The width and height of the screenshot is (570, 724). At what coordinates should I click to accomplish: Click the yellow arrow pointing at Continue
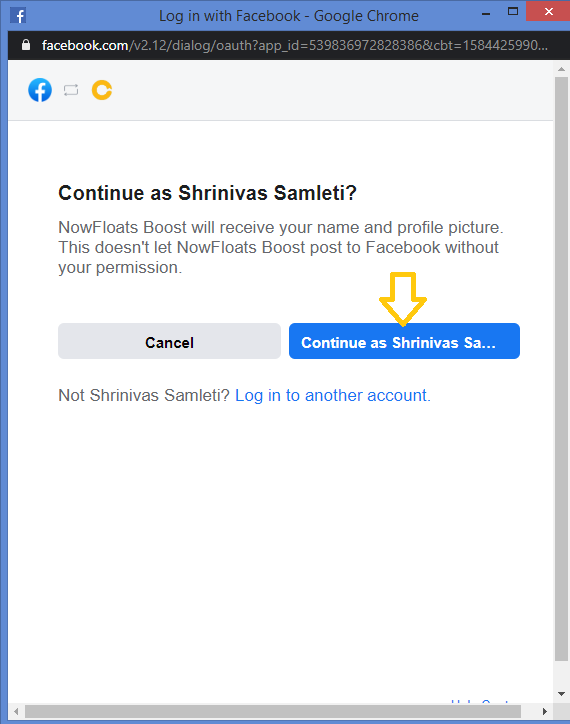tap(403, 299)
